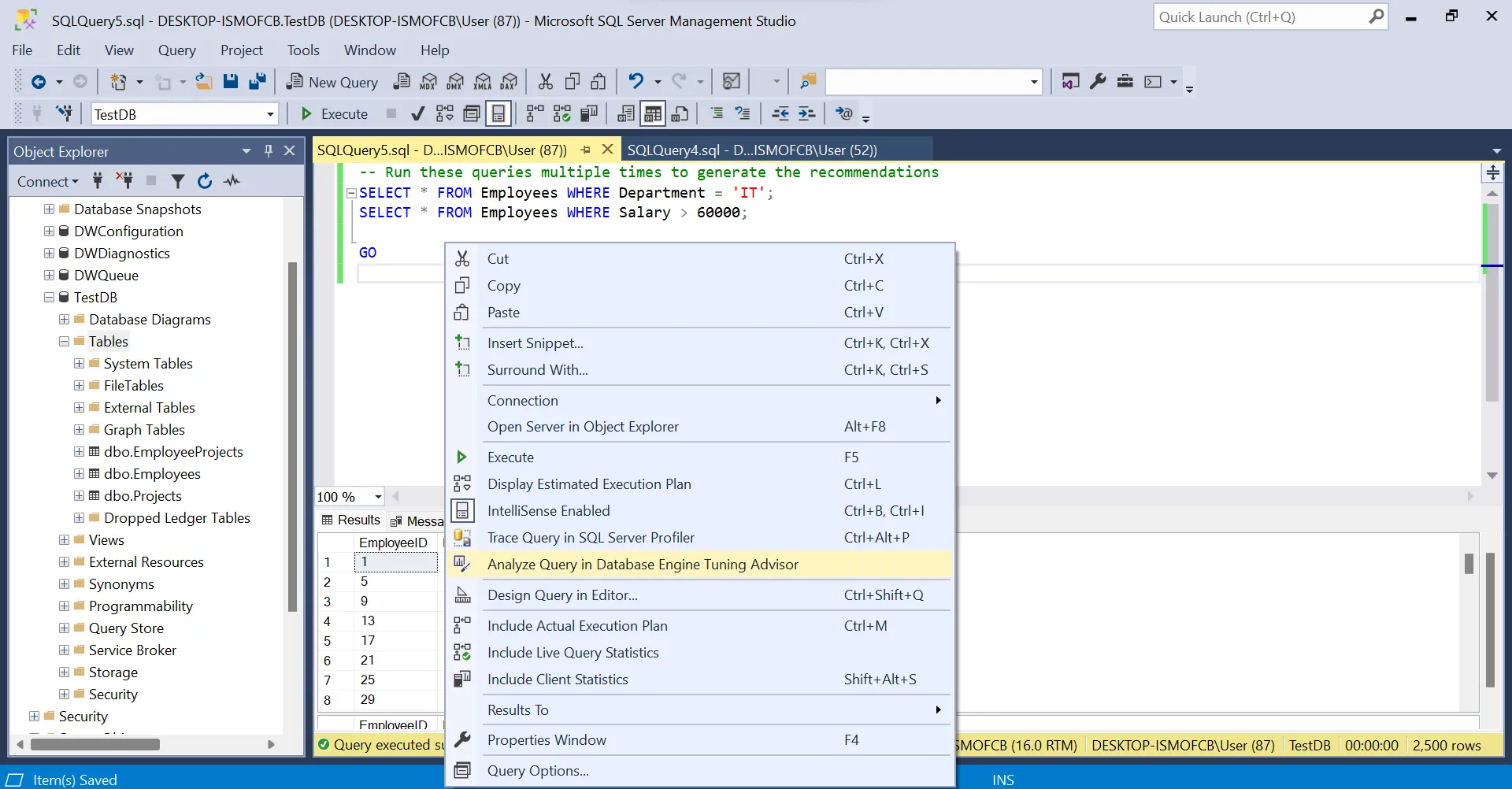
Task: Select the dbo.EmployeeProjects table in the tree
Action: (x=173, y=452)
